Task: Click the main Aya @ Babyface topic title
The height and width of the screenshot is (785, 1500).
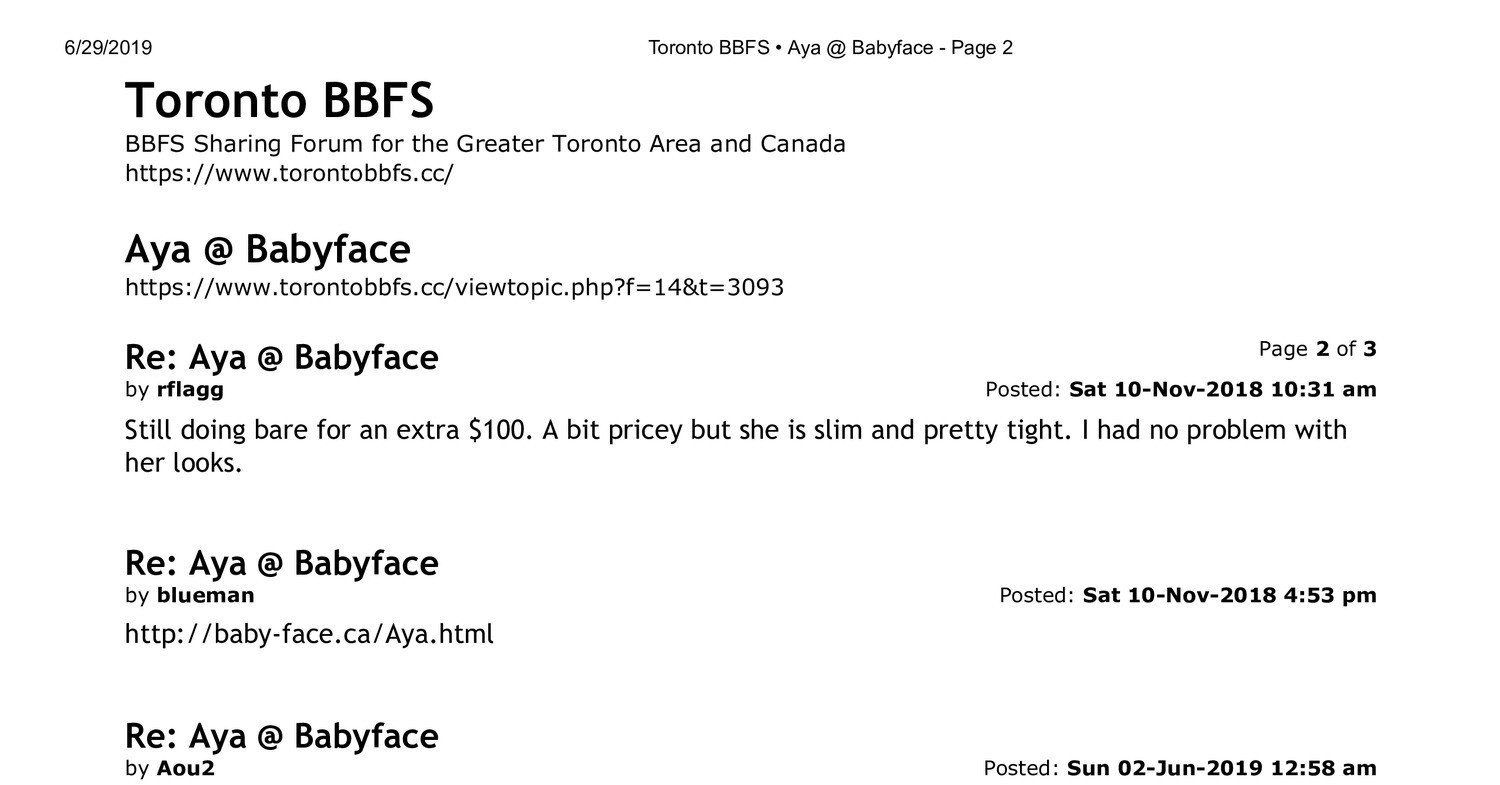Action: [x=267, y=249]
